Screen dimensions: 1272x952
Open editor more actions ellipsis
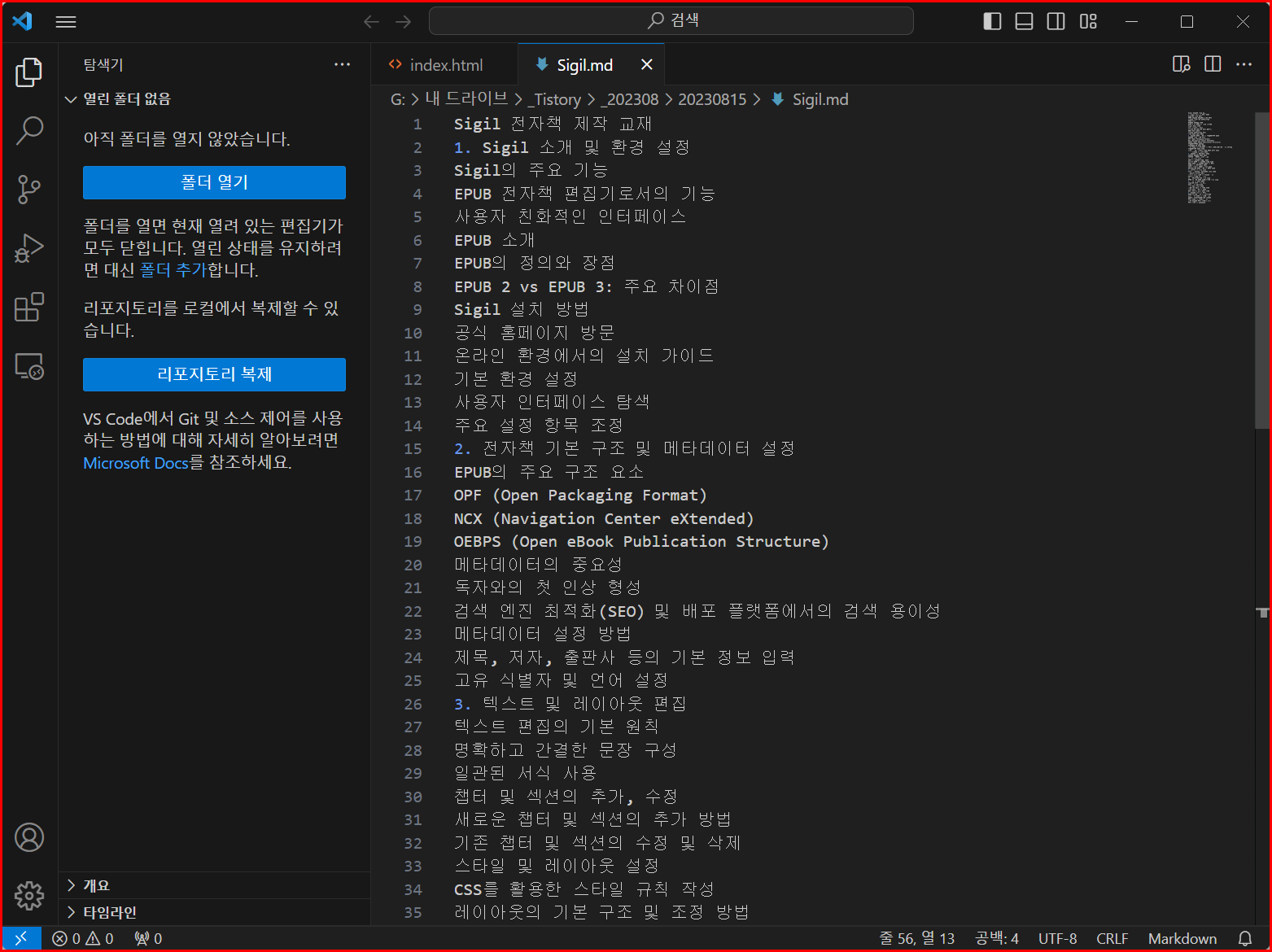[x=1244, y=64]
